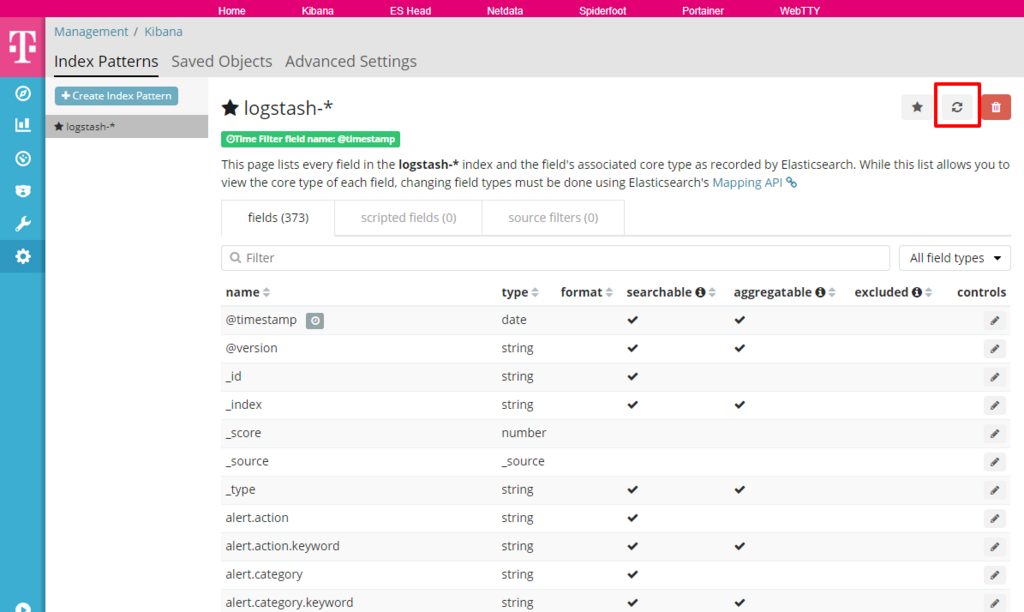The width and height of the screenshot is (1024, 612).
Task: Refresh the field list button
Action: click(957, 107)
